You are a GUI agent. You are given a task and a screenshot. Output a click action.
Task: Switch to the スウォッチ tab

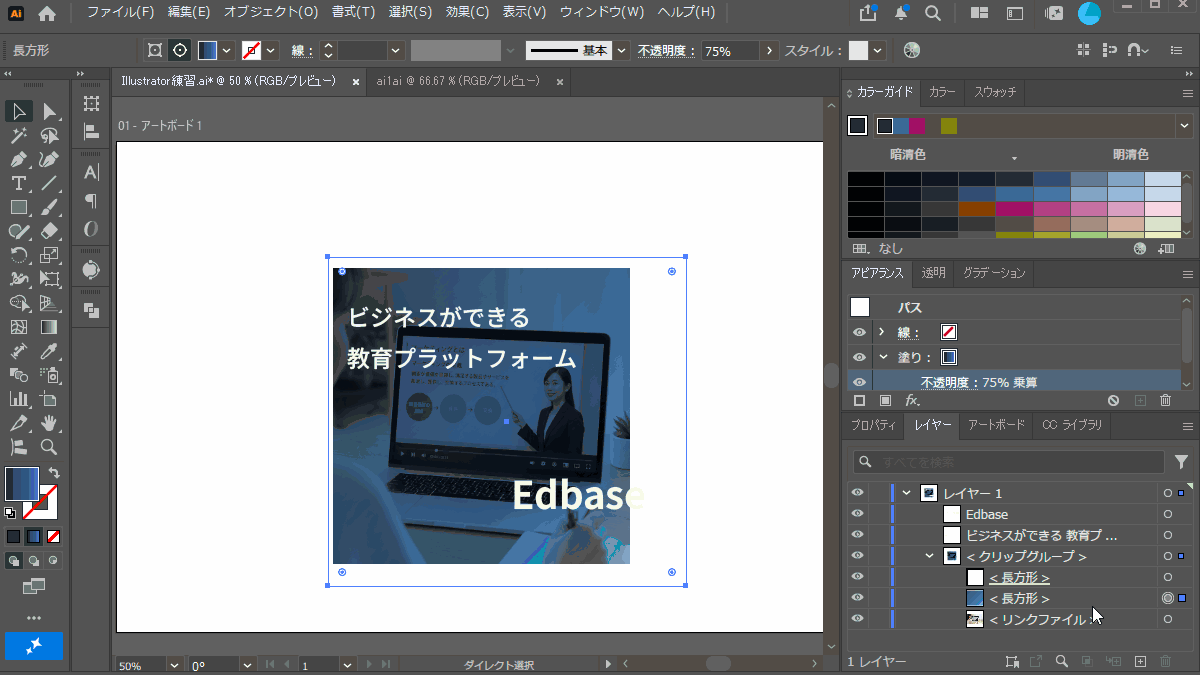point(994,92)
